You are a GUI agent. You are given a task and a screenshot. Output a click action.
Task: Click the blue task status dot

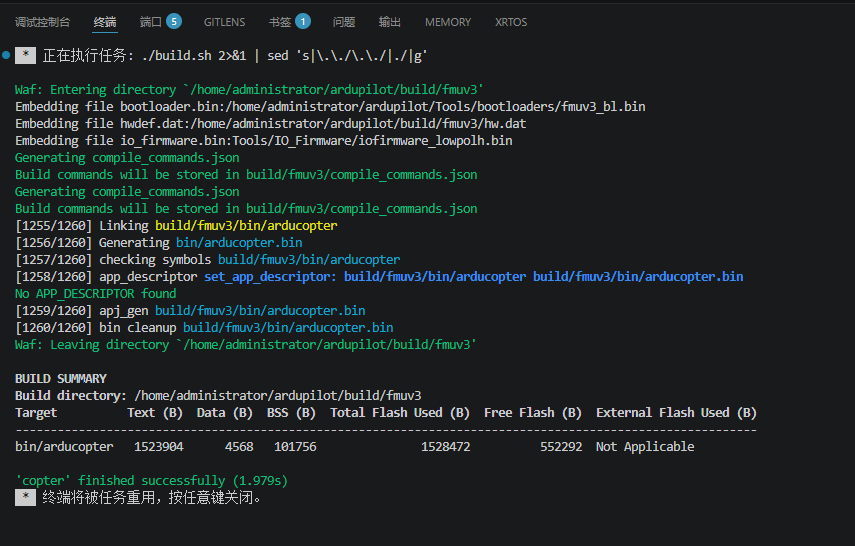tap(6, 55)
